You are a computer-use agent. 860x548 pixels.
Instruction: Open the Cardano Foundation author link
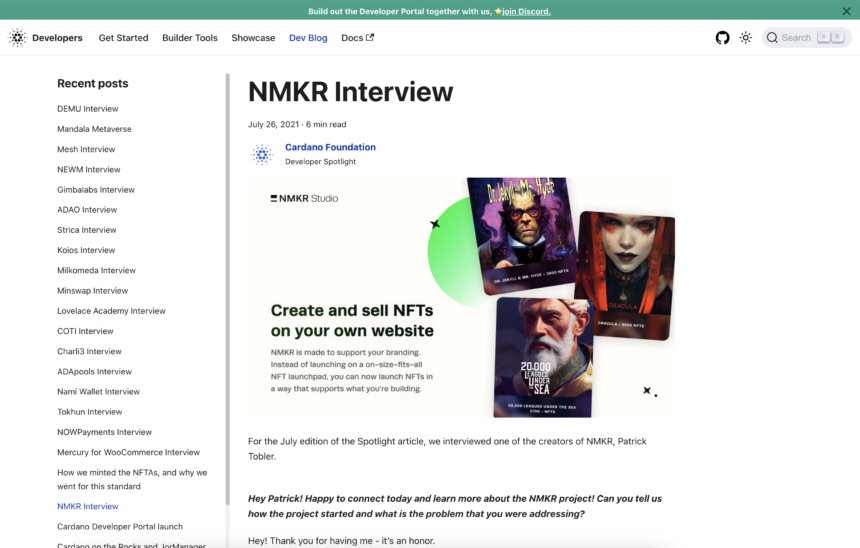330,147
